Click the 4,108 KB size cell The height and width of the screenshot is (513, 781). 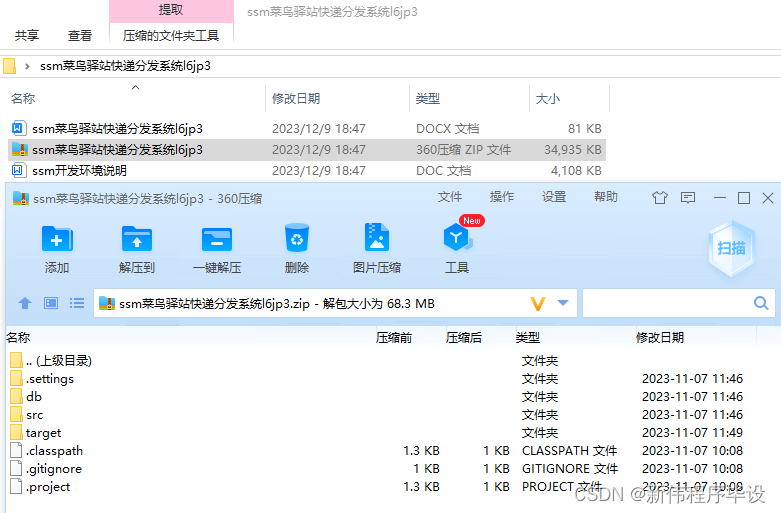tap(576, 170)
